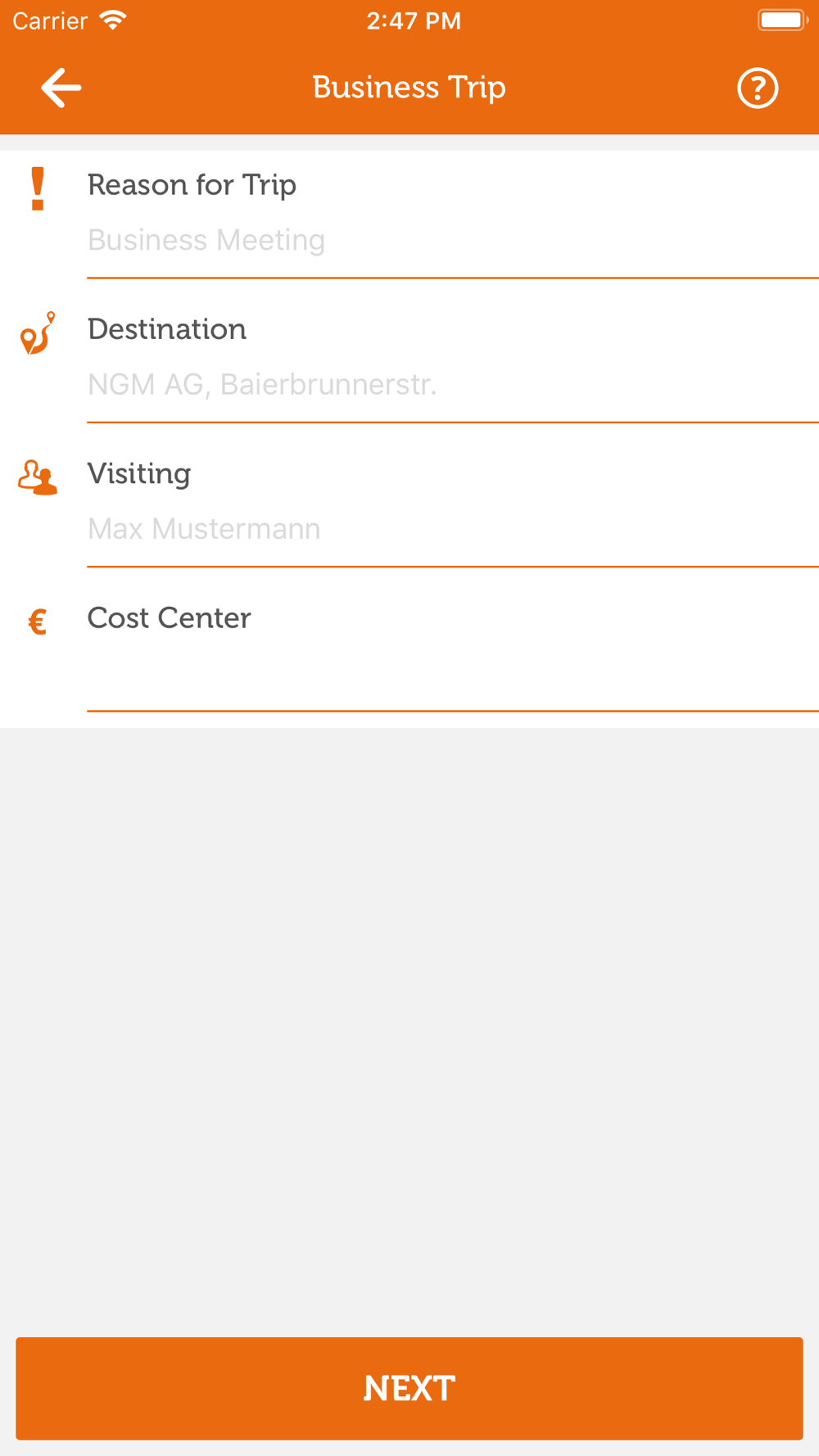Focus the empty Cost Center field
819x1456 pixels.
(453, 674)
